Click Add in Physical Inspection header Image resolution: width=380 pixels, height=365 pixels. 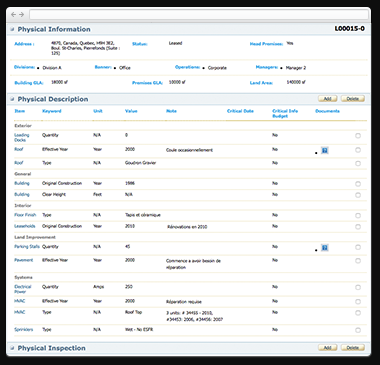coord(328,348)
